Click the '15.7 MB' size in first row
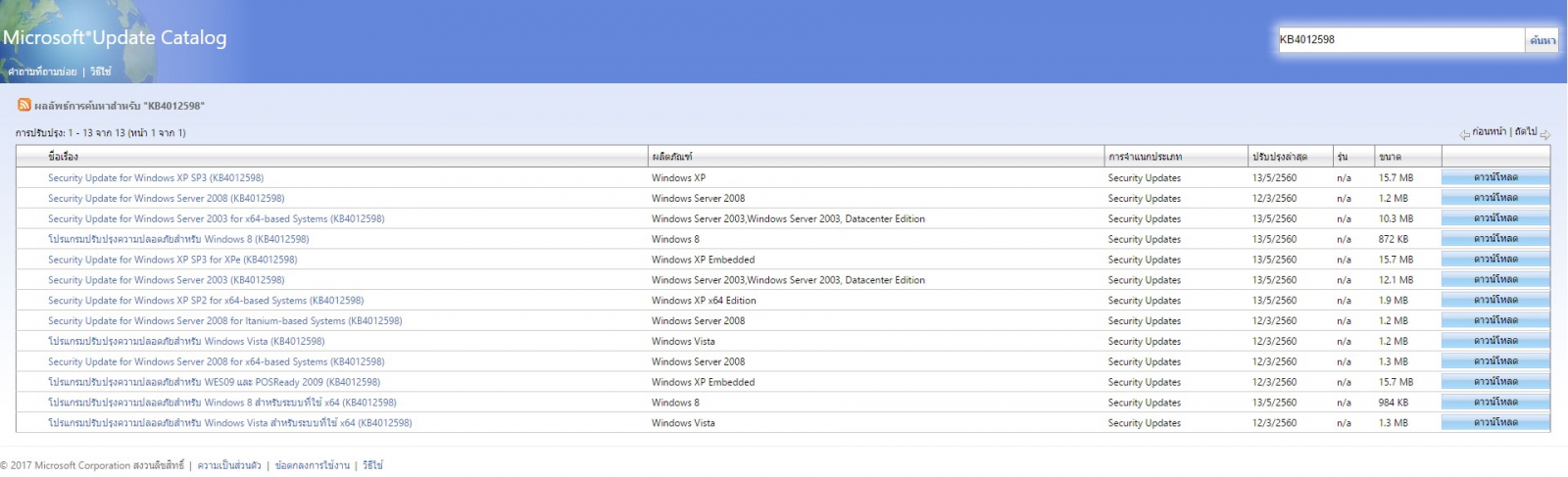This screenshot has width=1568, height=477. pos(1396,178)
